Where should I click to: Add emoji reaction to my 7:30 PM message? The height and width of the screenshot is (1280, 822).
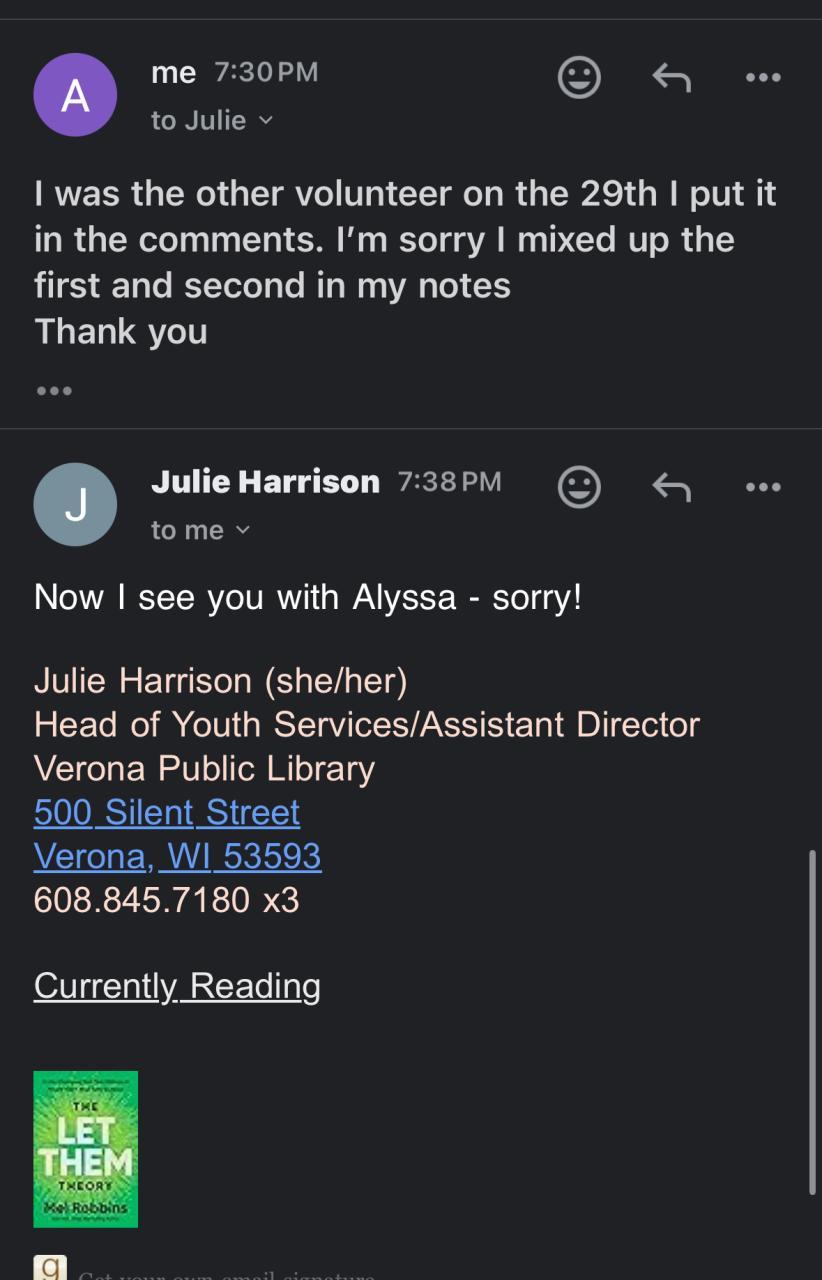(x=579, y=77)
